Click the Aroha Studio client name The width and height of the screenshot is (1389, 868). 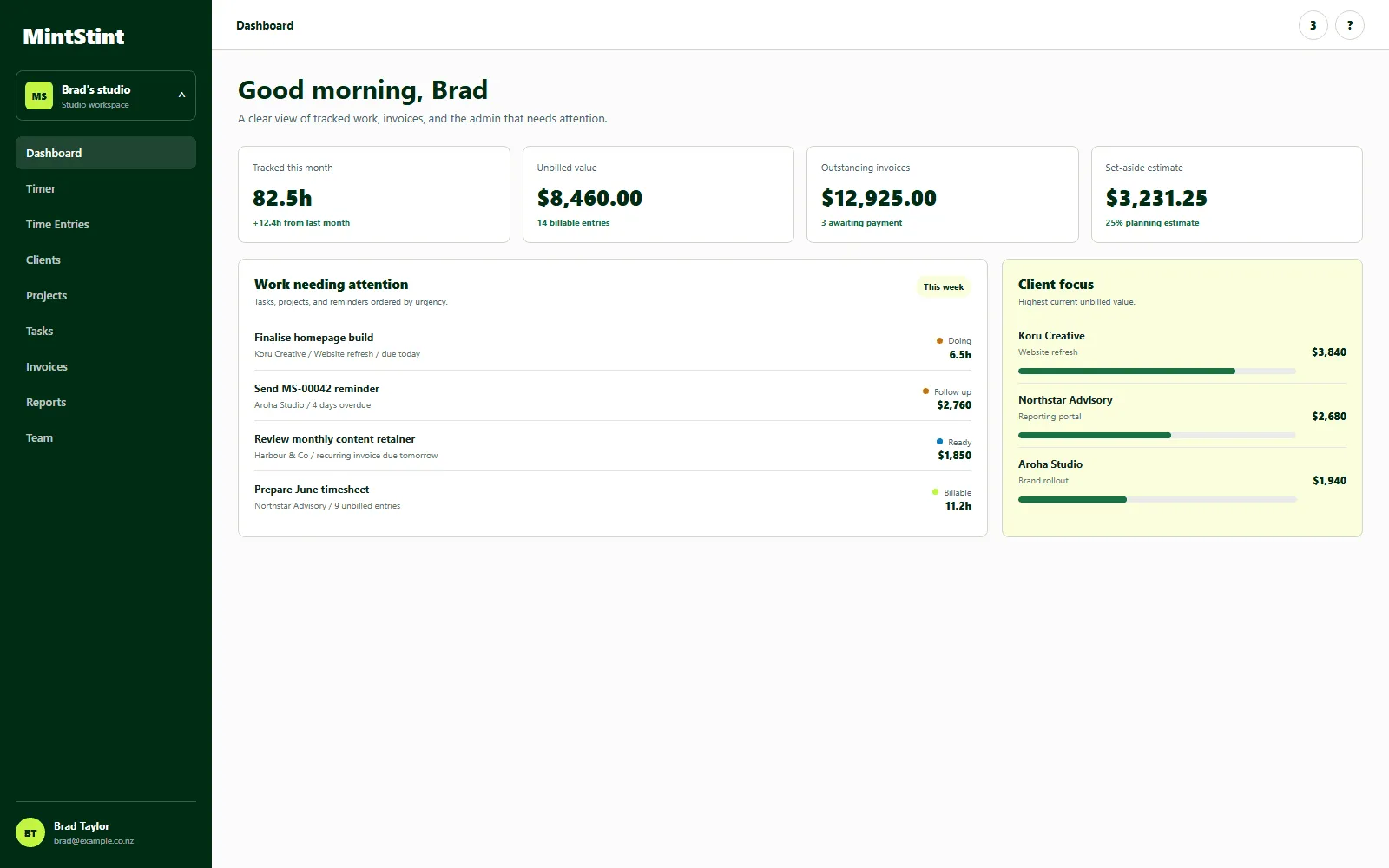tap(1050, 464)
